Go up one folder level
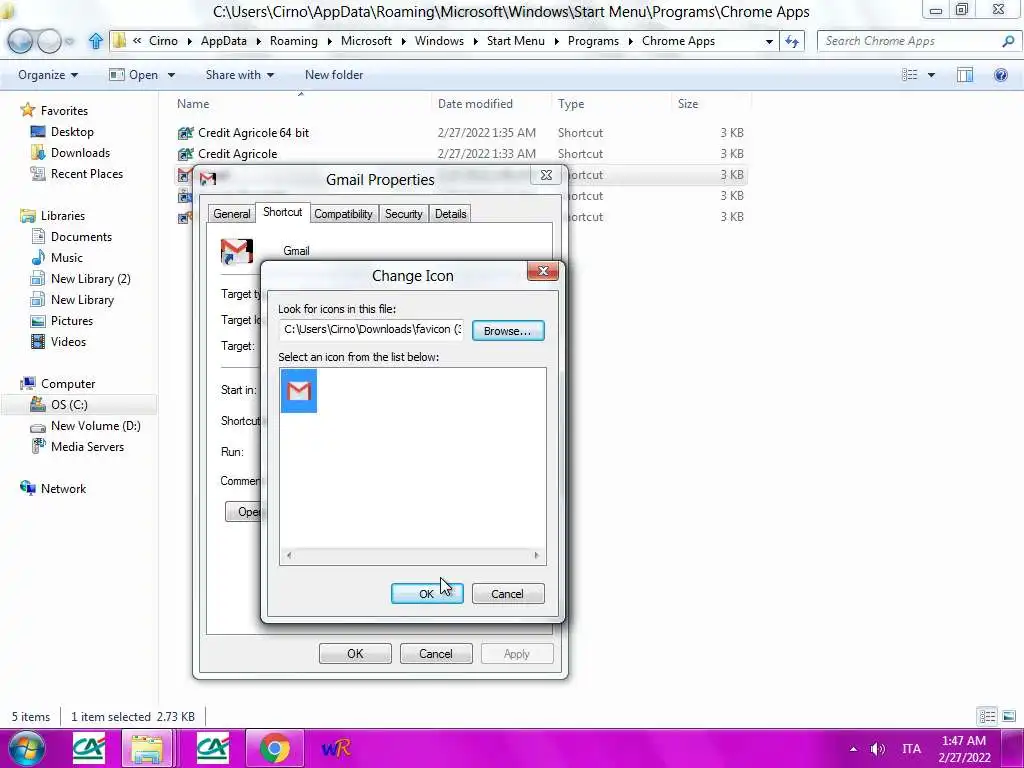 [95, 41]
